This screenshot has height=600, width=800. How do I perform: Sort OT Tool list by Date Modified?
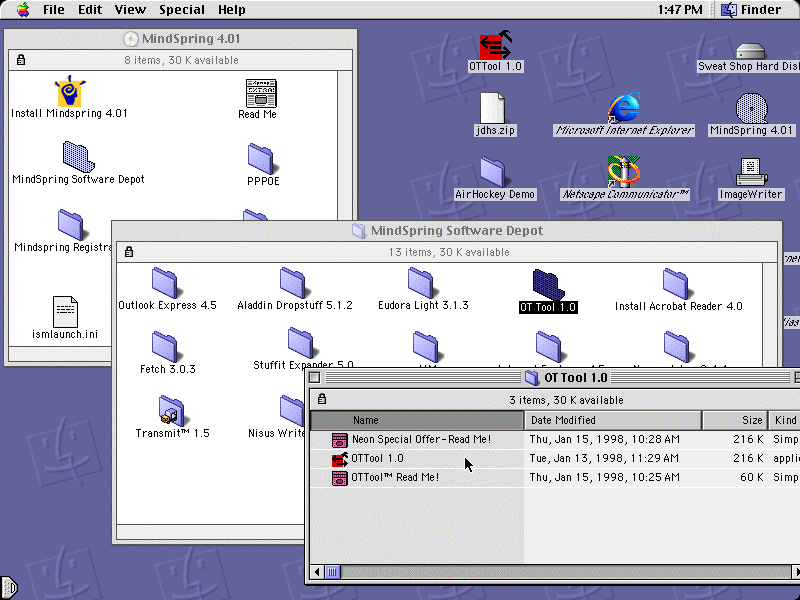coord(613,420)
